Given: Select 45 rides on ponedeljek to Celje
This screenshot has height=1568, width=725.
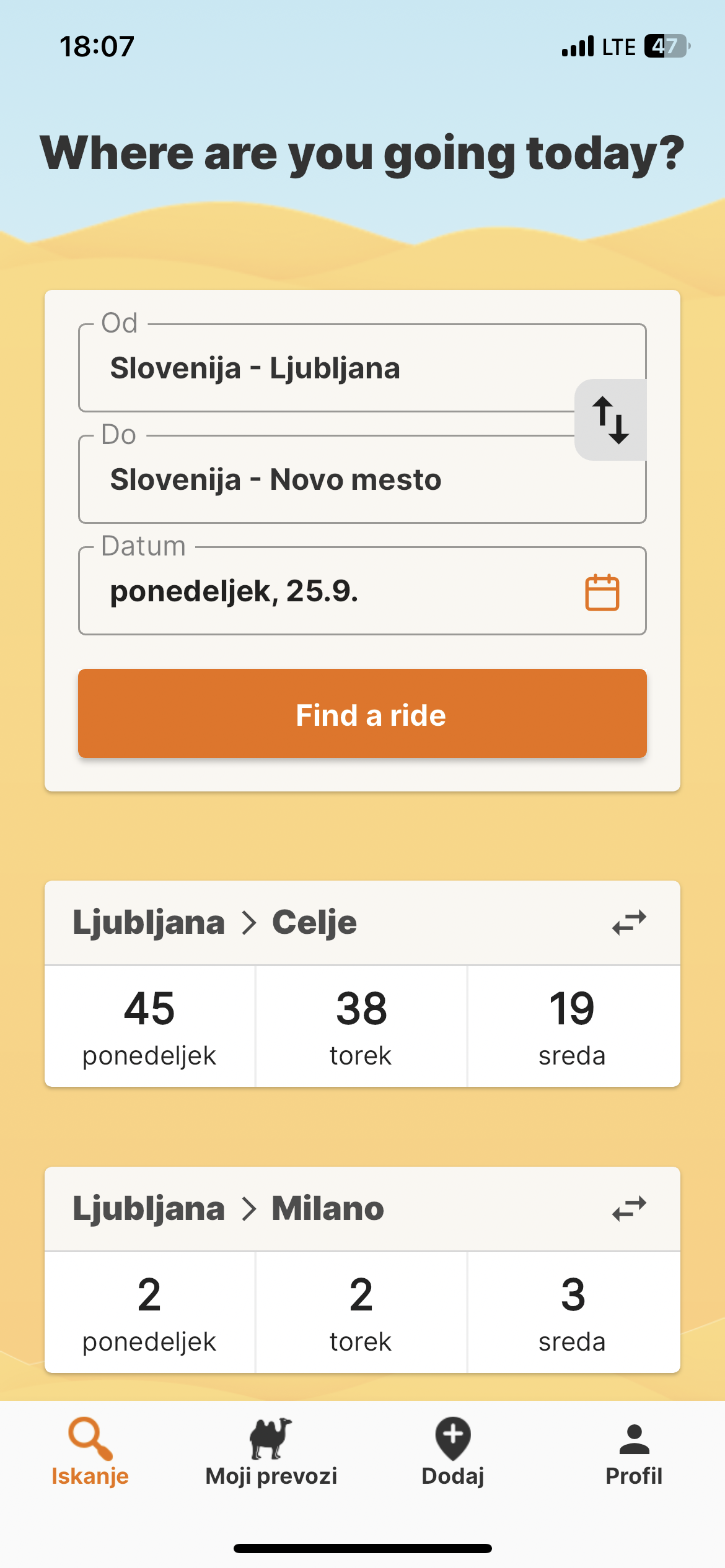Looking at the screenshot, I should (x=149, y=1026).
